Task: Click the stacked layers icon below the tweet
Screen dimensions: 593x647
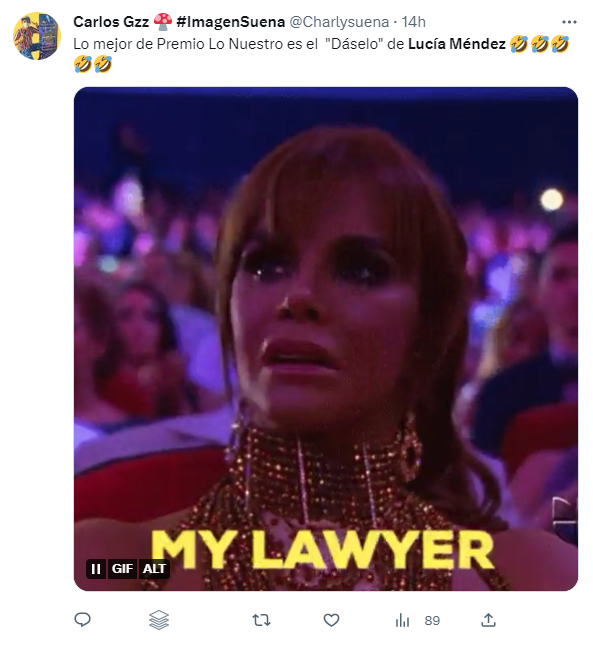Action: pyautogui.click(x=159, y=620)
